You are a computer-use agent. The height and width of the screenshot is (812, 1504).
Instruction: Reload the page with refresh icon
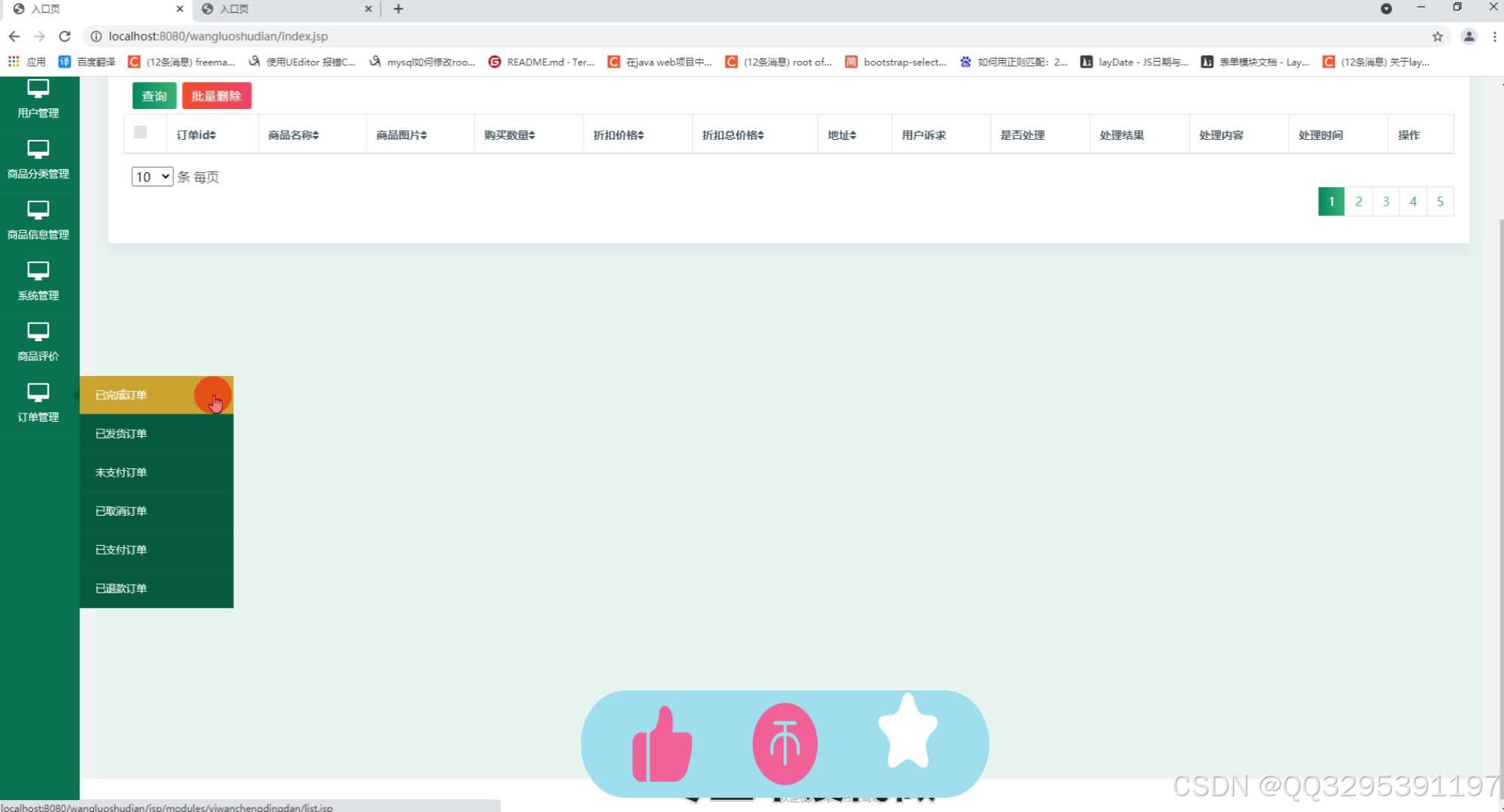(x=65, y=36)
